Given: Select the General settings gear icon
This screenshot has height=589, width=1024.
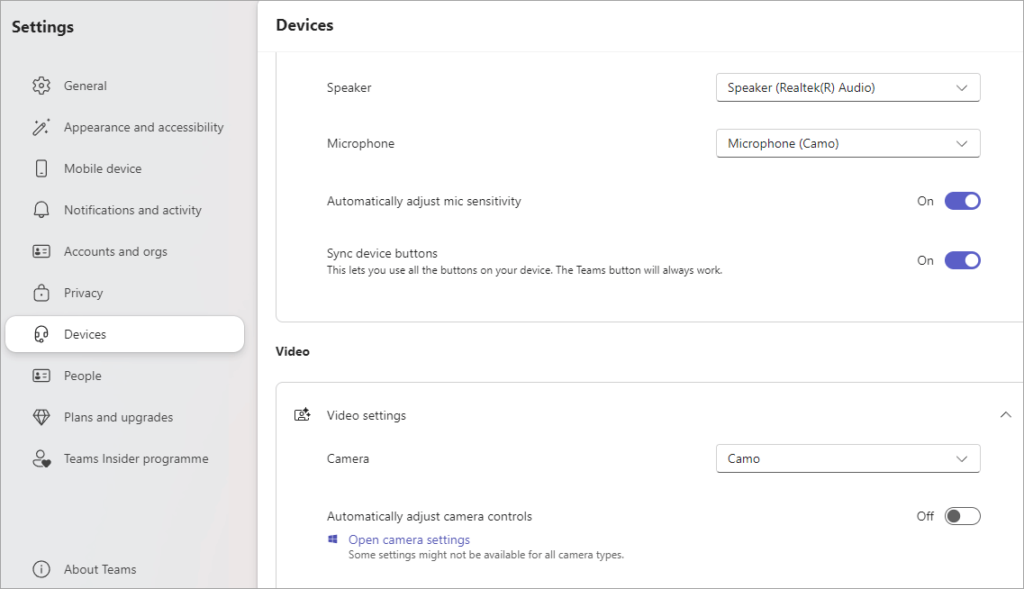Looking at the screenshot, I should [x=41, y=85].
